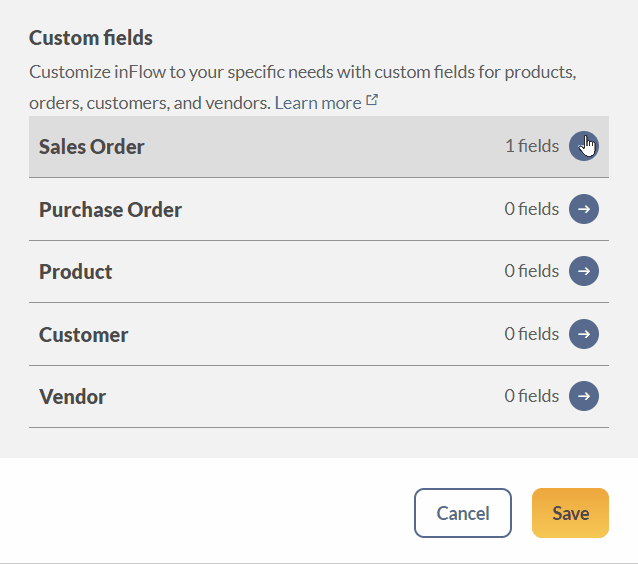Click the Custom fields heading
The height and width of the screenshot is (564, 638).
[x=91, y=38]
